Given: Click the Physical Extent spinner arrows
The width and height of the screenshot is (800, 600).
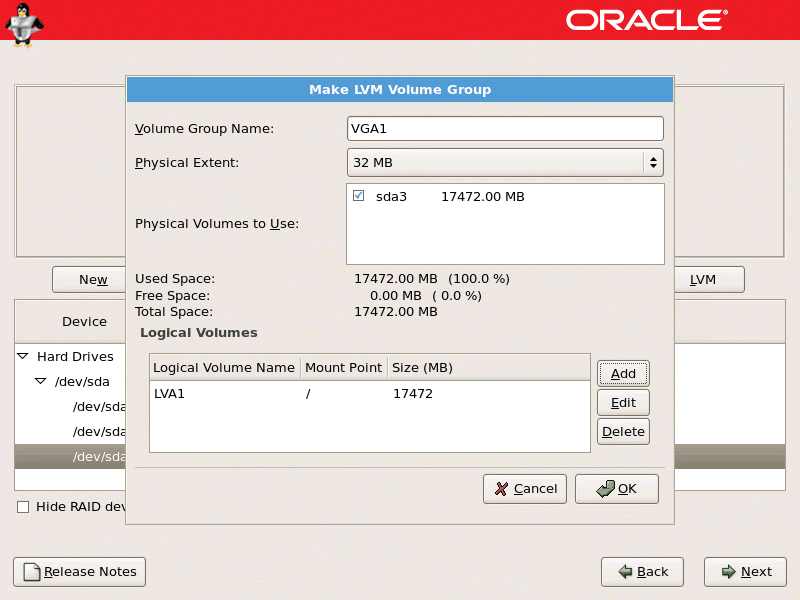Looking at the screenshot, I should coord(653,162).
